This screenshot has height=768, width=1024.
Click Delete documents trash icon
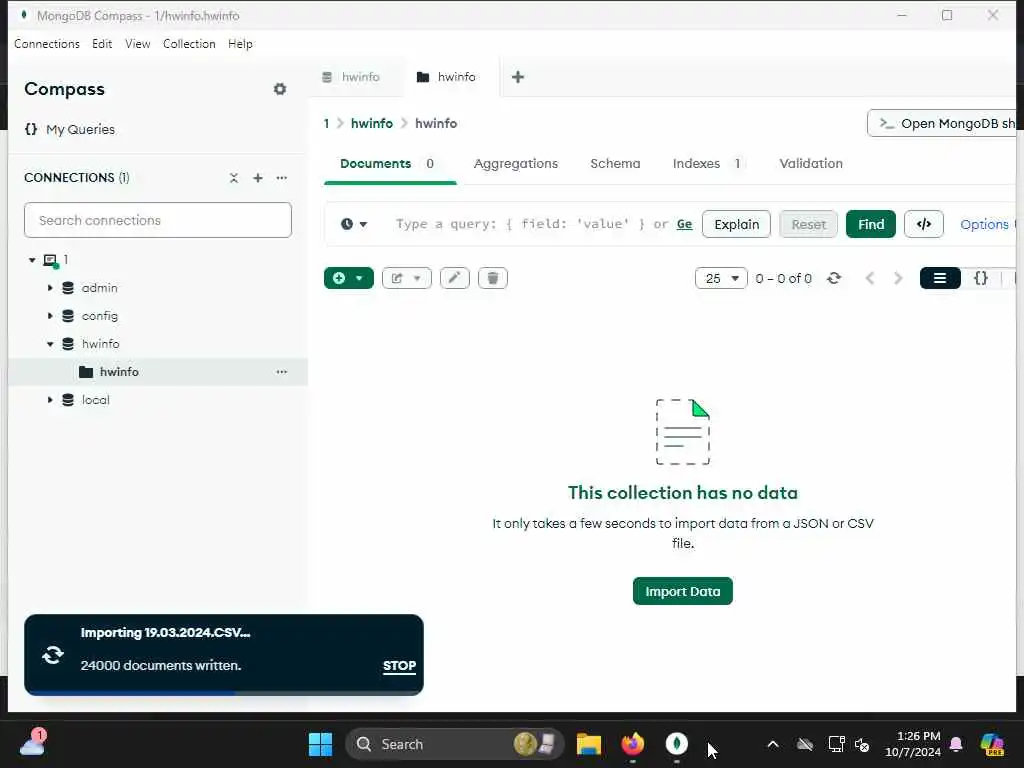492,278
